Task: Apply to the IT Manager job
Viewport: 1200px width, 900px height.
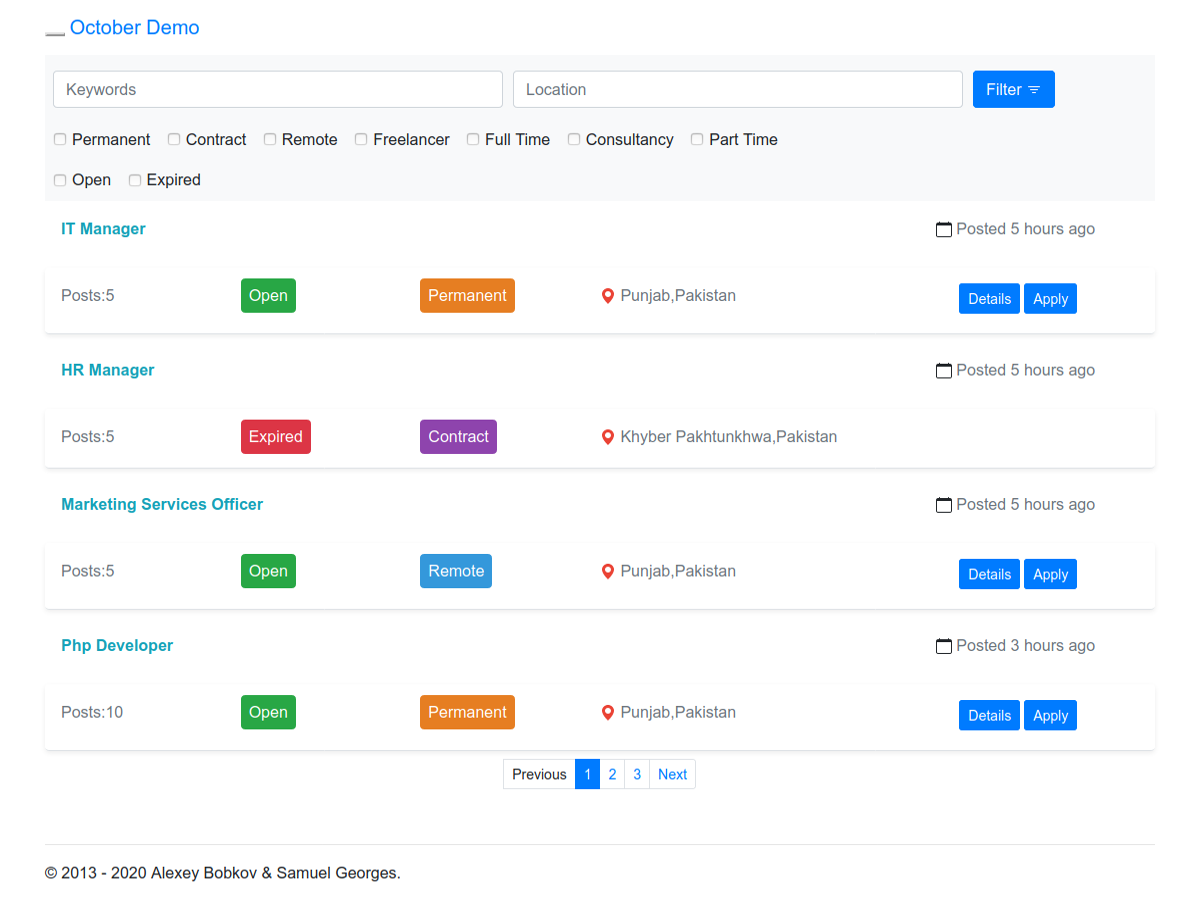Action: (x=1050, y=299)
